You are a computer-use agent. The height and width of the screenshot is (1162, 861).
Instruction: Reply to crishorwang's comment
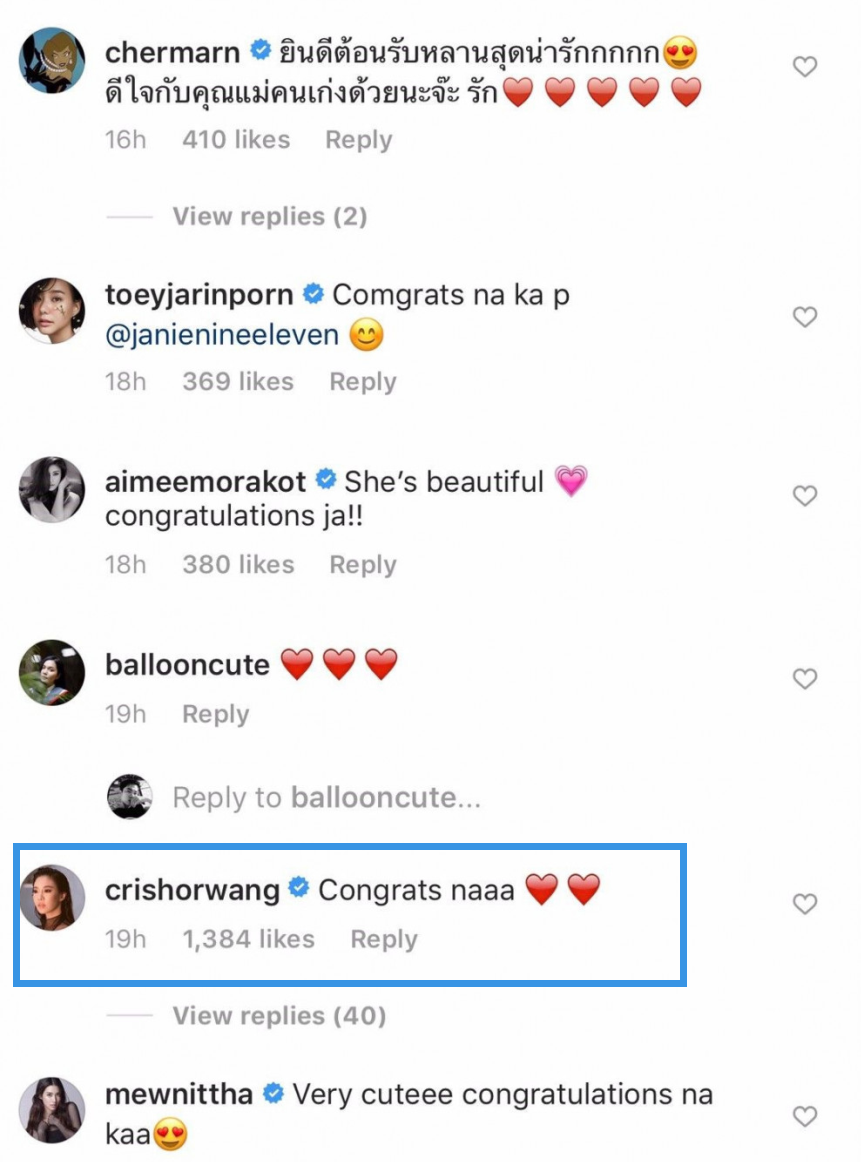(x=383, y=939)
